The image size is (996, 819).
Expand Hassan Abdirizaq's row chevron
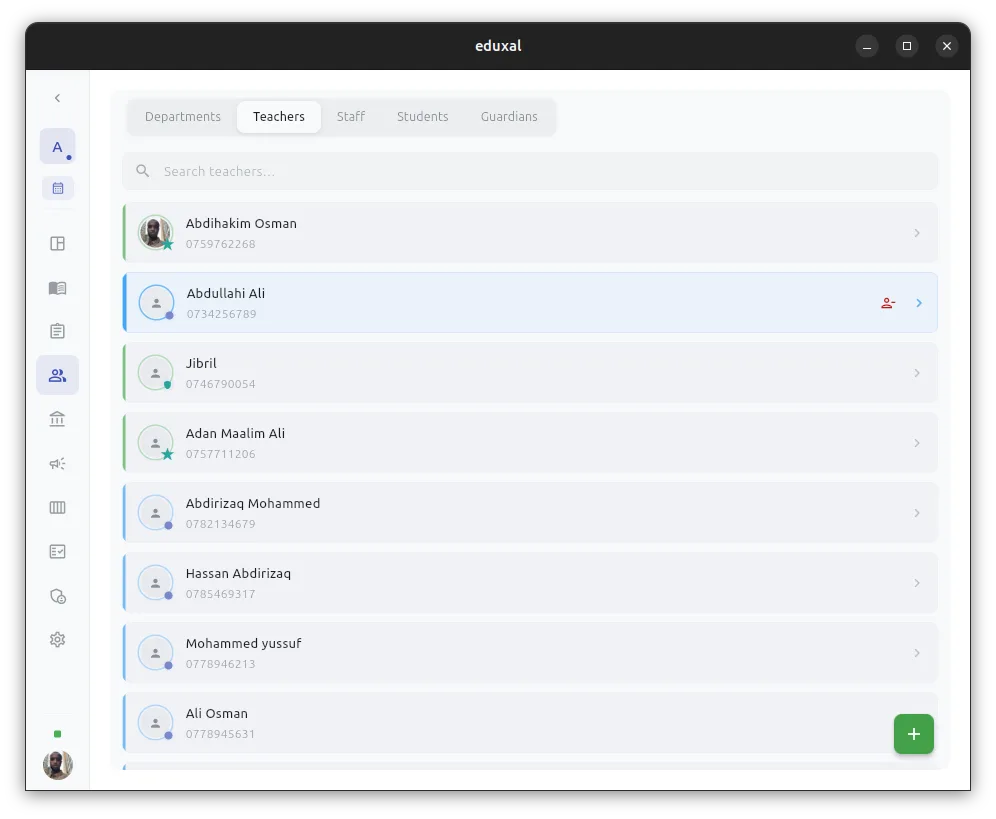917,583
